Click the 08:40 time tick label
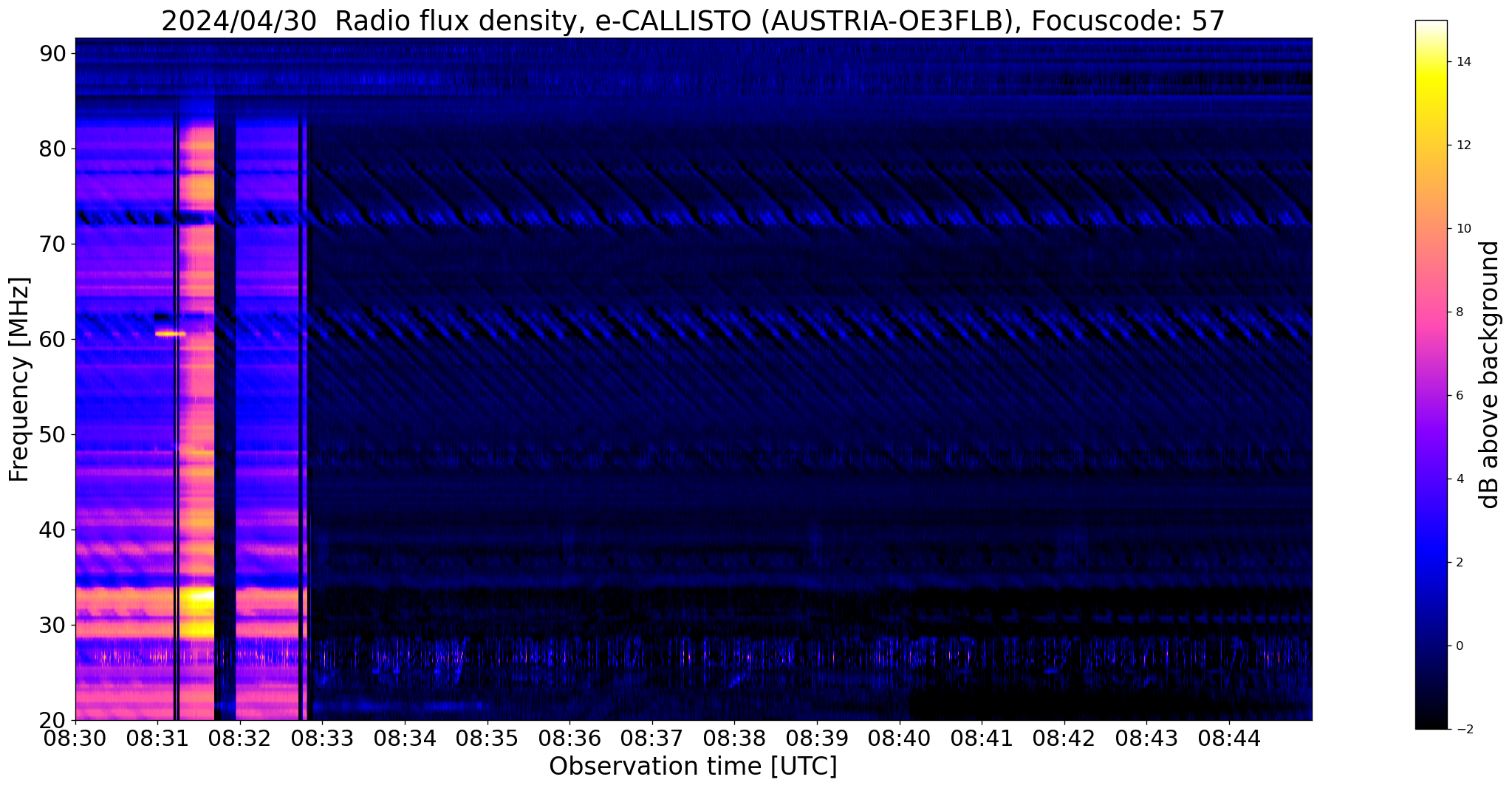Viewport: 1512px width, 788px height. (x=900, y=738)
